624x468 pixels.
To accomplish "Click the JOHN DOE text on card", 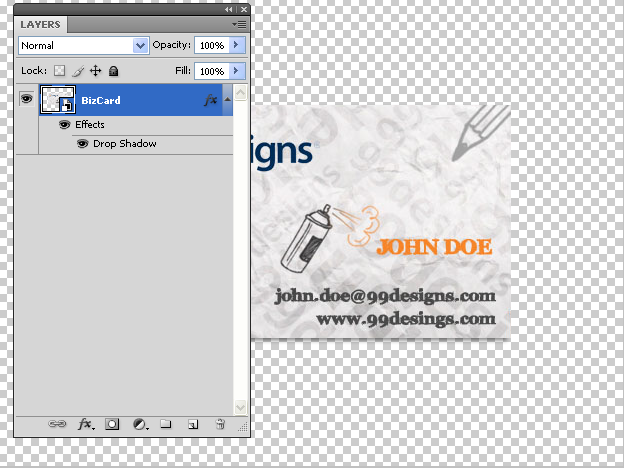I will pyautogui.click(x=434, y=247).
